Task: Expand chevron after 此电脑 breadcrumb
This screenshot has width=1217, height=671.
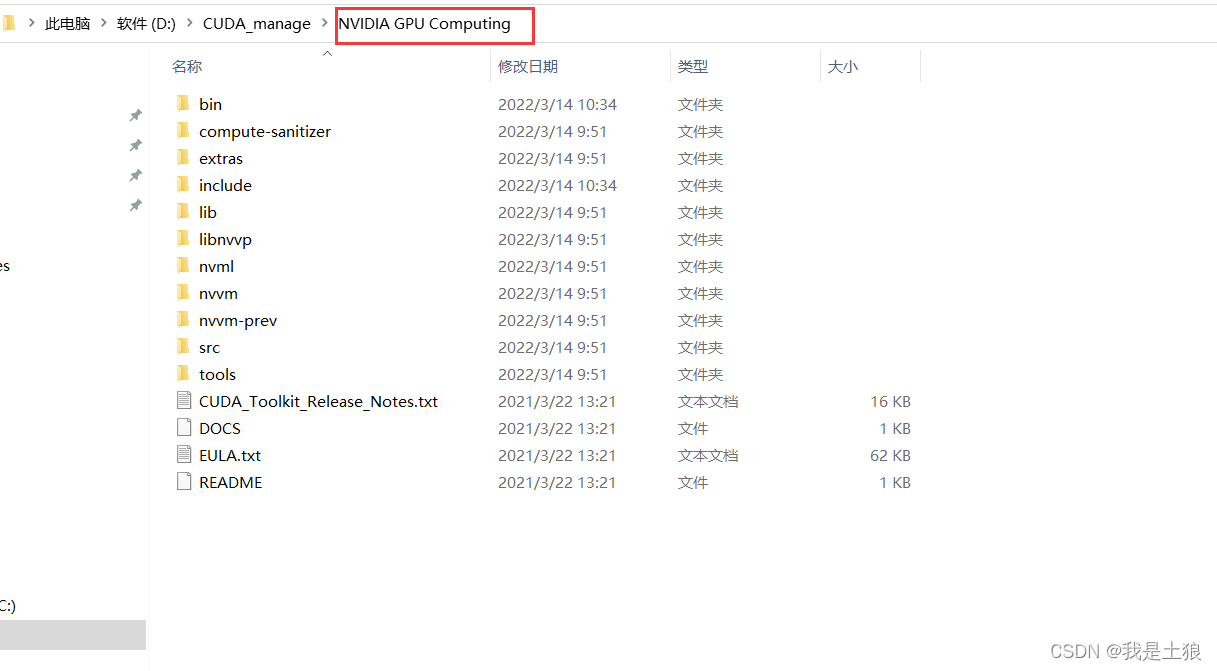Action: coord(104,24)
